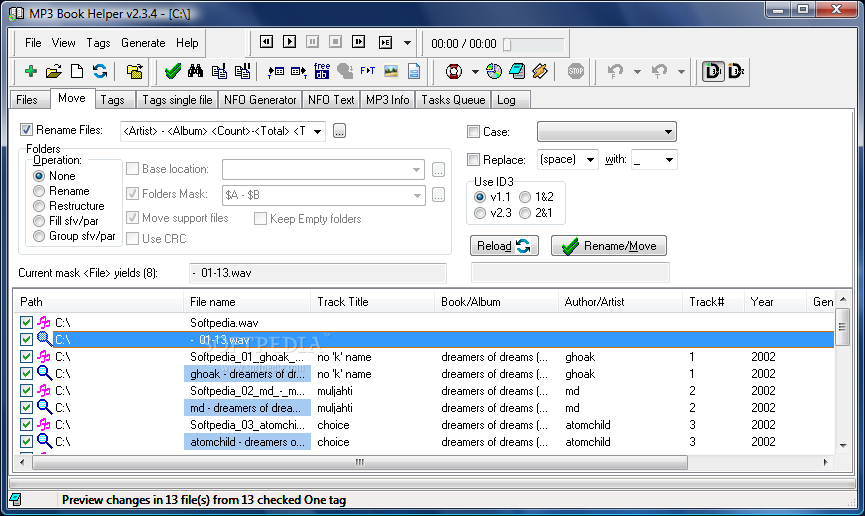Switch to the Tasks Queue tab
The image size is (865, 516).
[453, 100]
